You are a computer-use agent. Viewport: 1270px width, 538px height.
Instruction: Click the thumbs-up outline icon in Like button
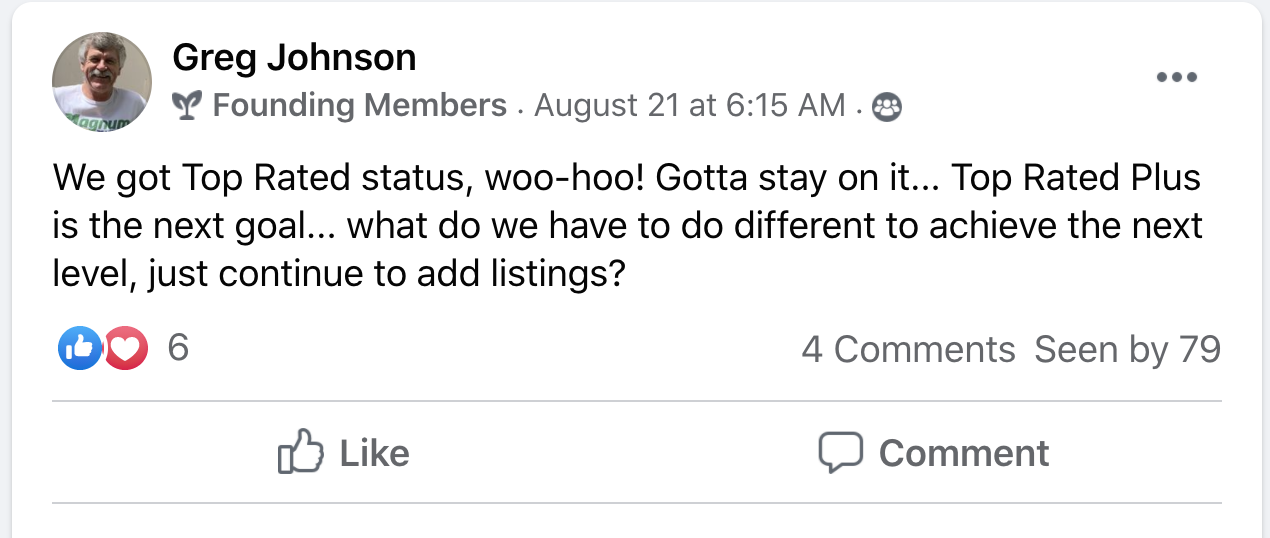pyautogui.click(x=301, y=453)
